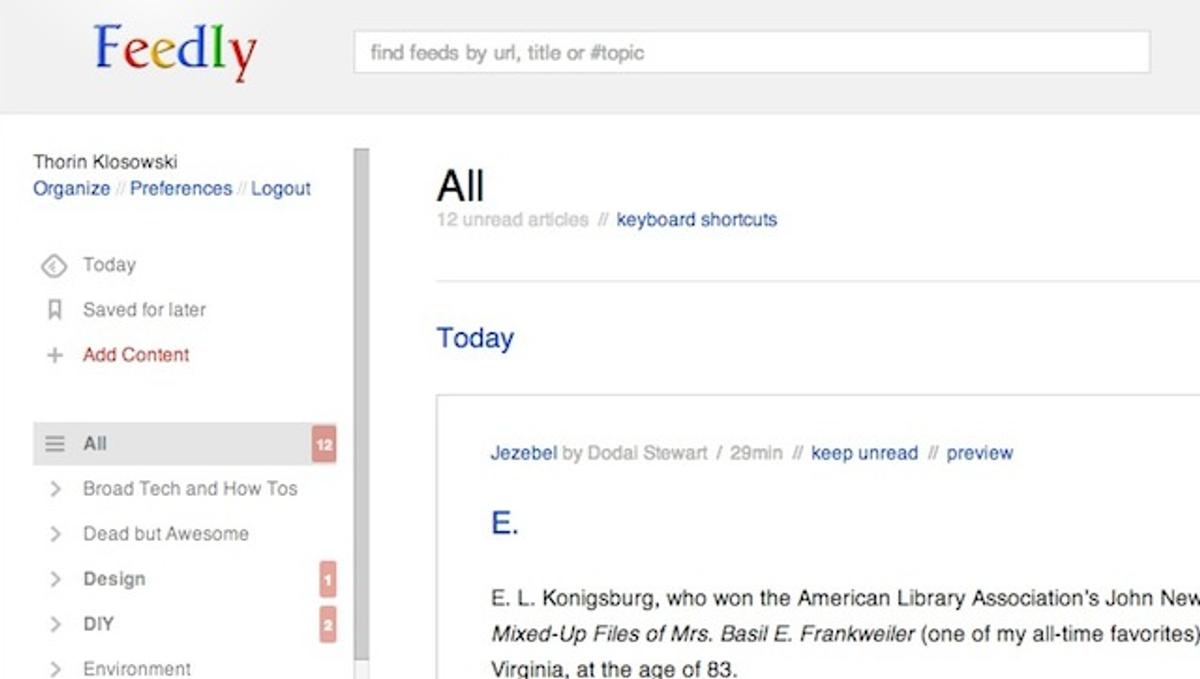Select Saved for later in sidebar
The image size is (1200, 679).
(x=144, y=310)
